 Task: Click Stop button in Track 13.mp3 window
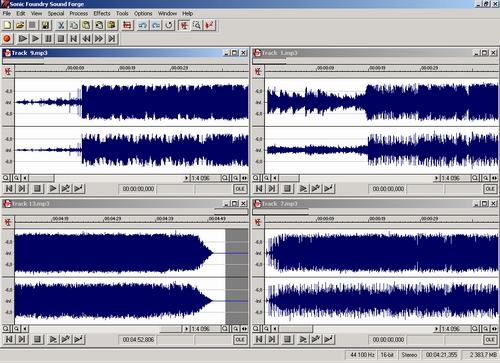[37, 339]
